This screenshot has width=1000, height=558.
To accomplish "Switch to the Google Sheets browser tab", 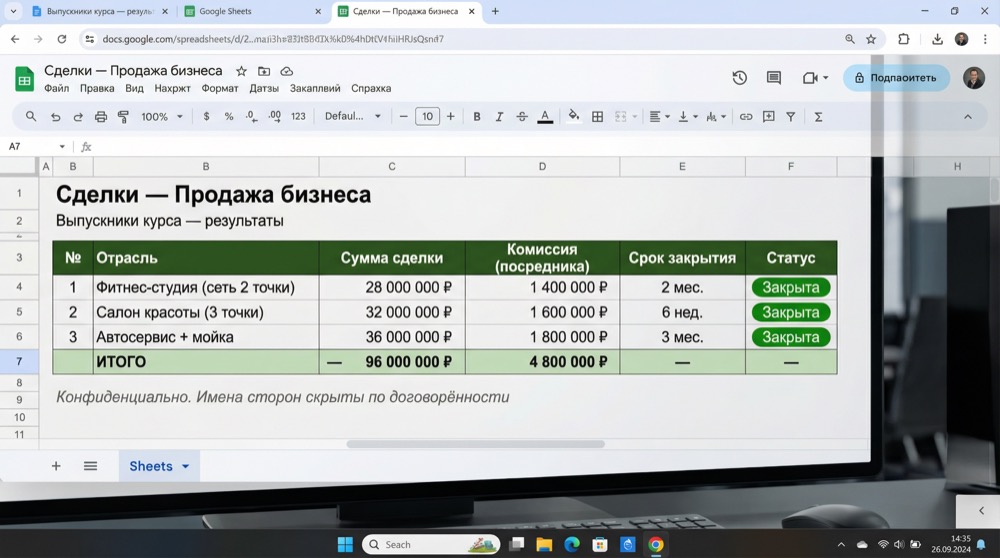I will pos(253,11).
